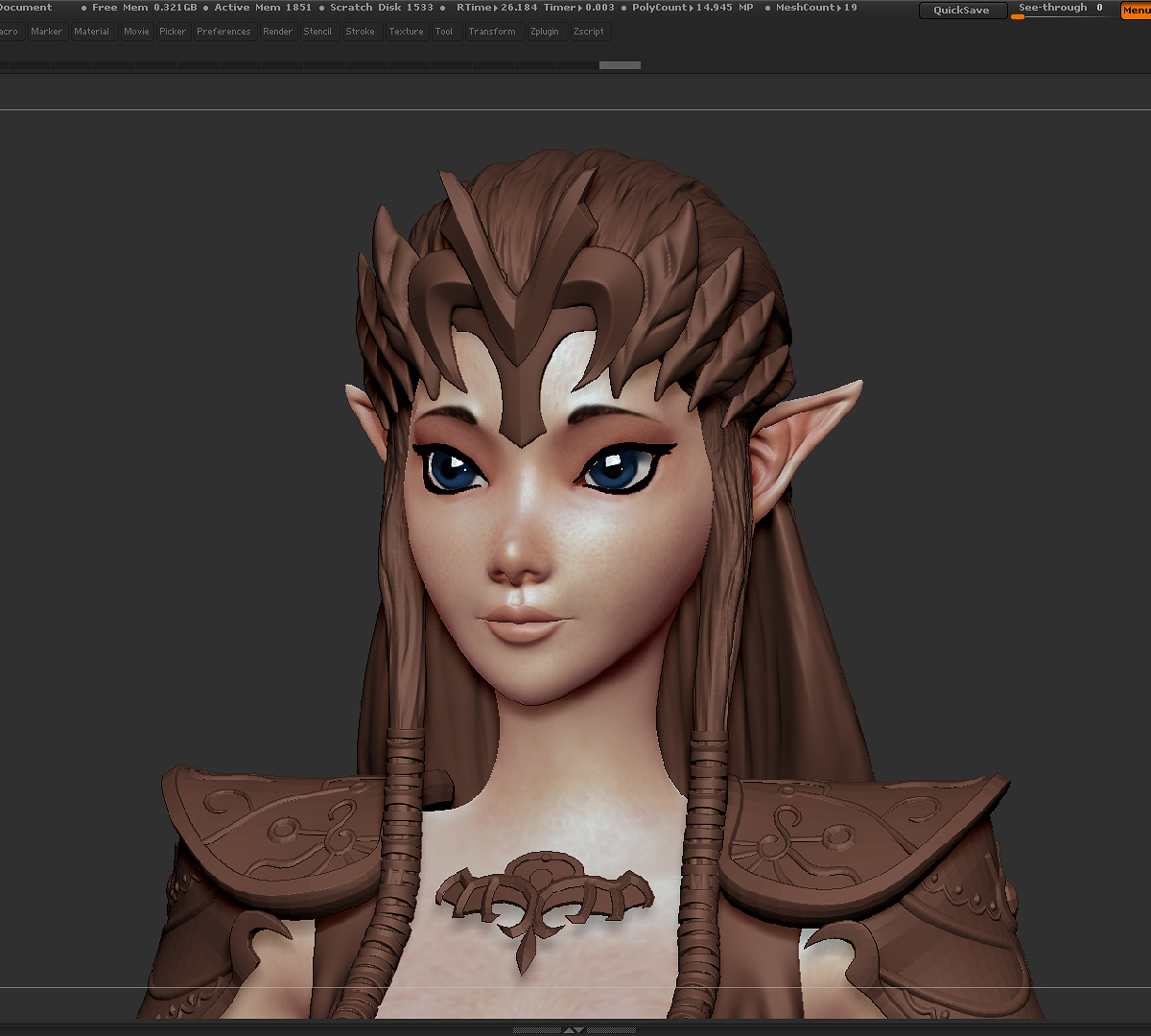Screen dimensions: 1151x1036
Task: Open the Texture menu
Action: pos(406,32)
